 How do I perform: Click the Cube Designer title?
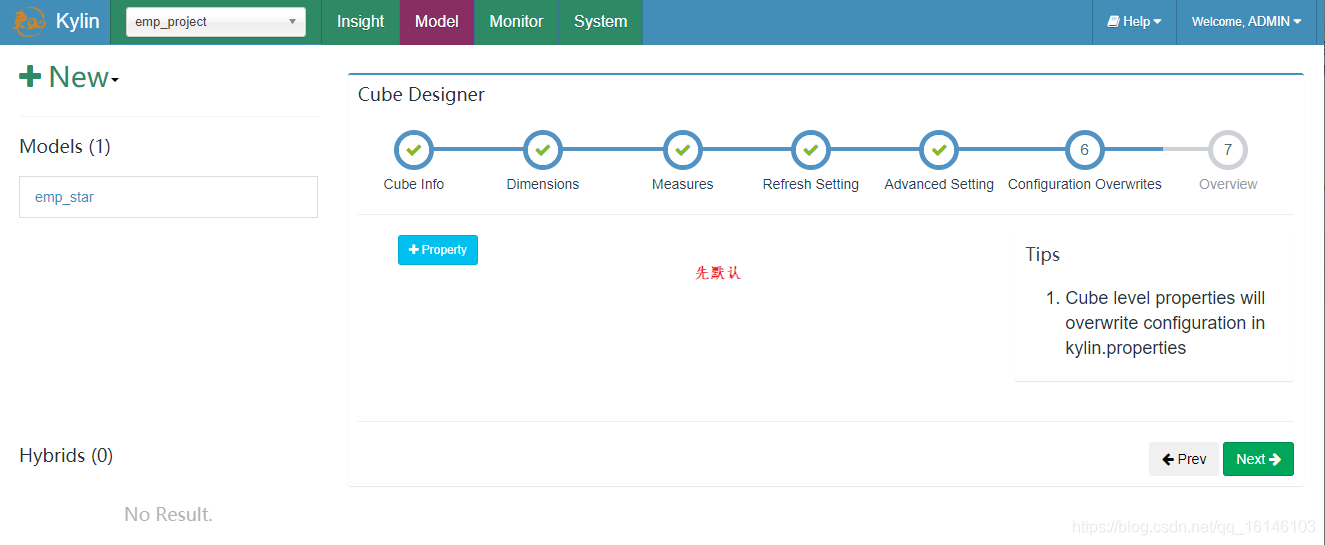coord(421,95)
